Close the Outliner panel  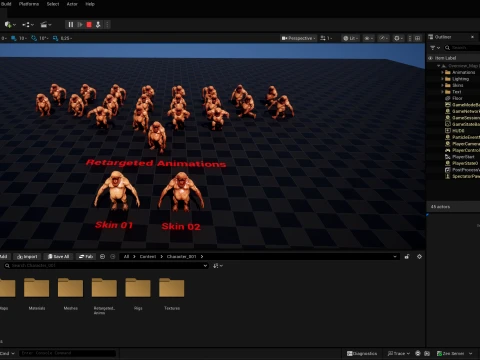coord(472,37)
